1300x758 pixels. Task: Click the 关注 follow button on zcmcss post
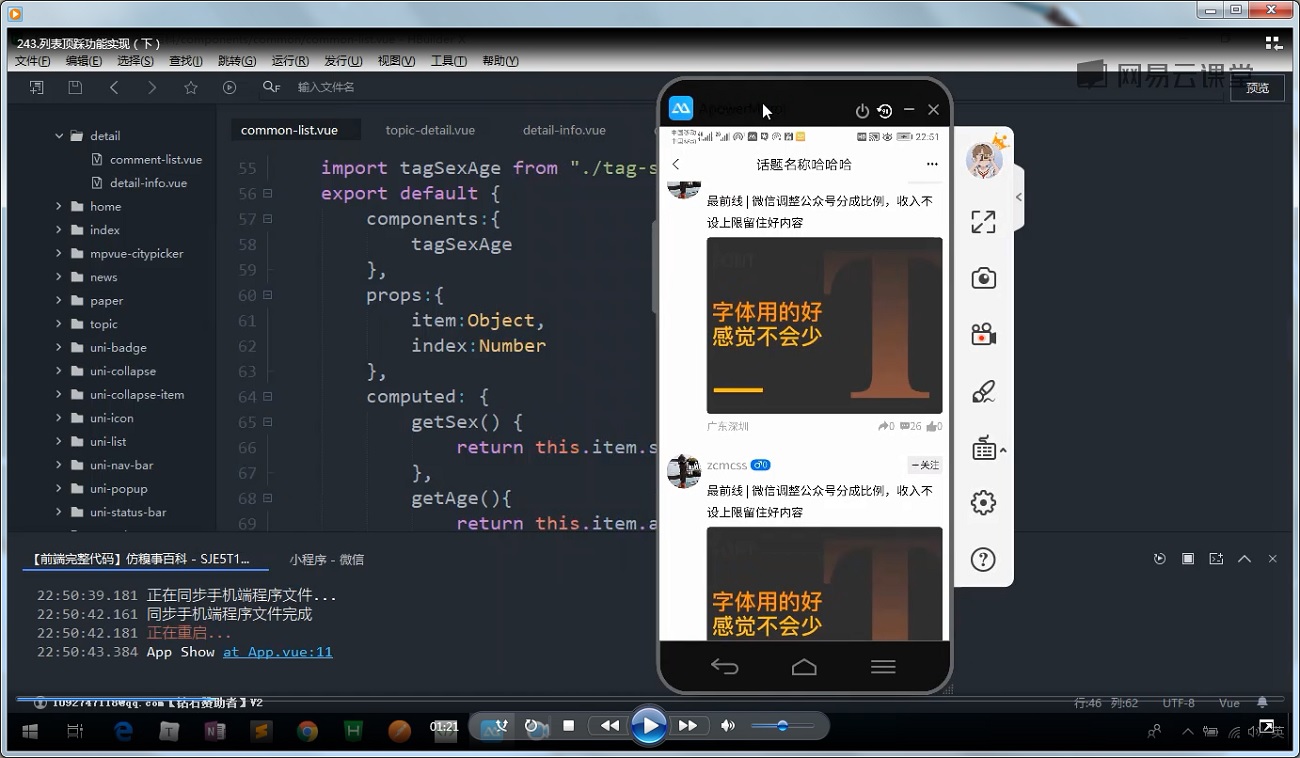click(925, 465)
